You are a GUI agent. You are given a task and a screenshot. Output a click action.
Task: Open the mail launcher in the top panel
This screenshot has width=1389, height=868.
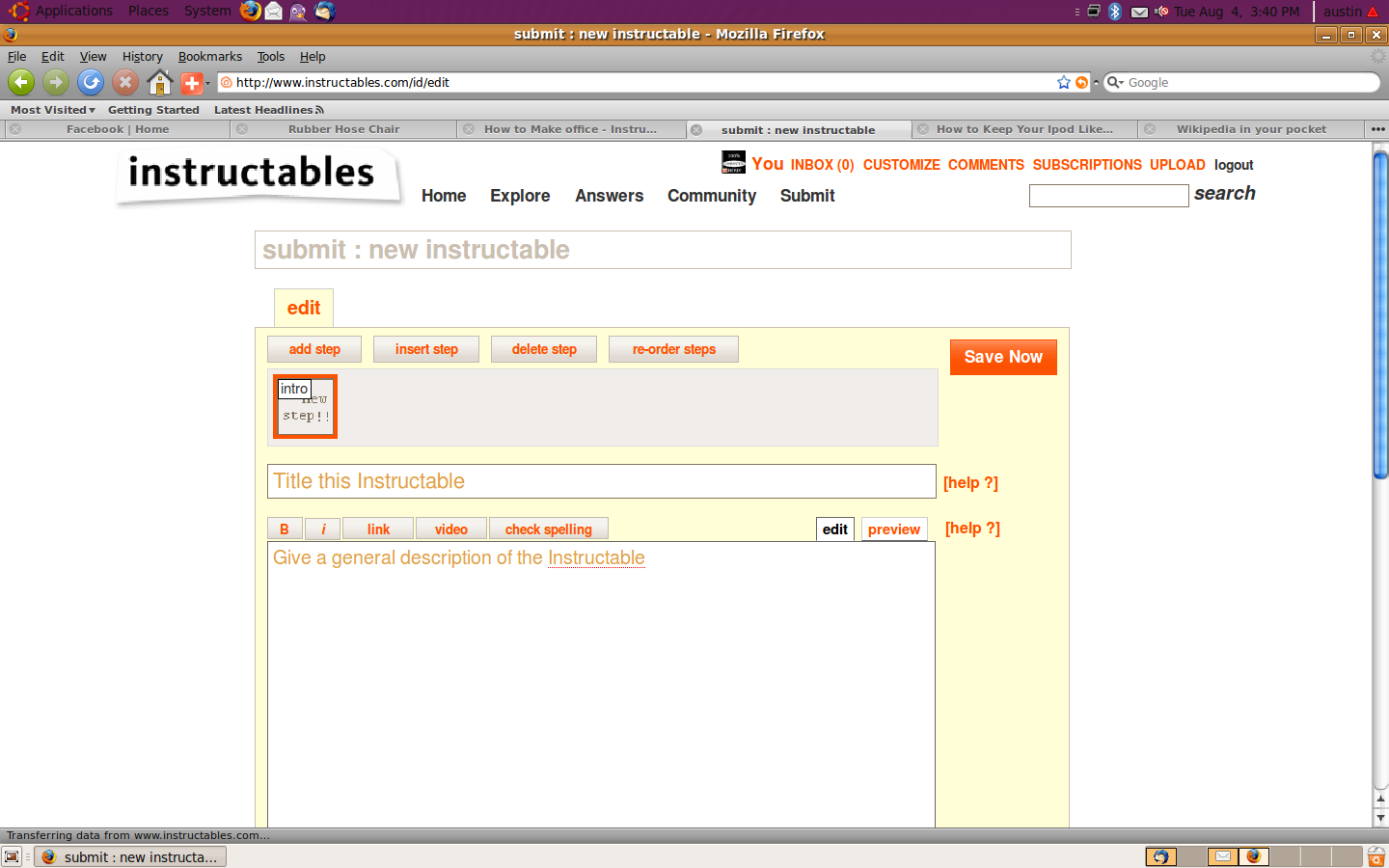[274, 12]
